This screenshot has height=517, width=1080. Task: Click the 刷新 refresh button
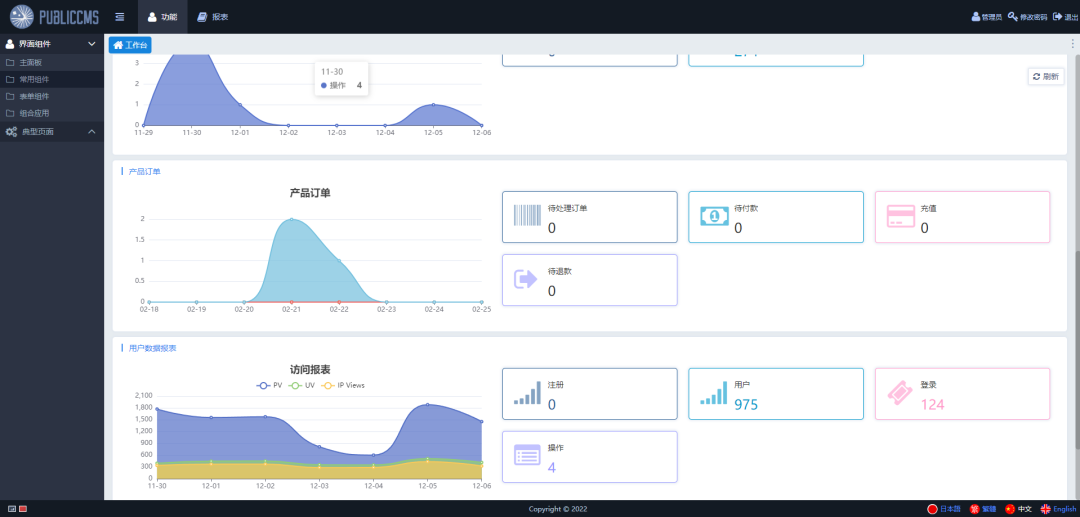(1045, 76)
